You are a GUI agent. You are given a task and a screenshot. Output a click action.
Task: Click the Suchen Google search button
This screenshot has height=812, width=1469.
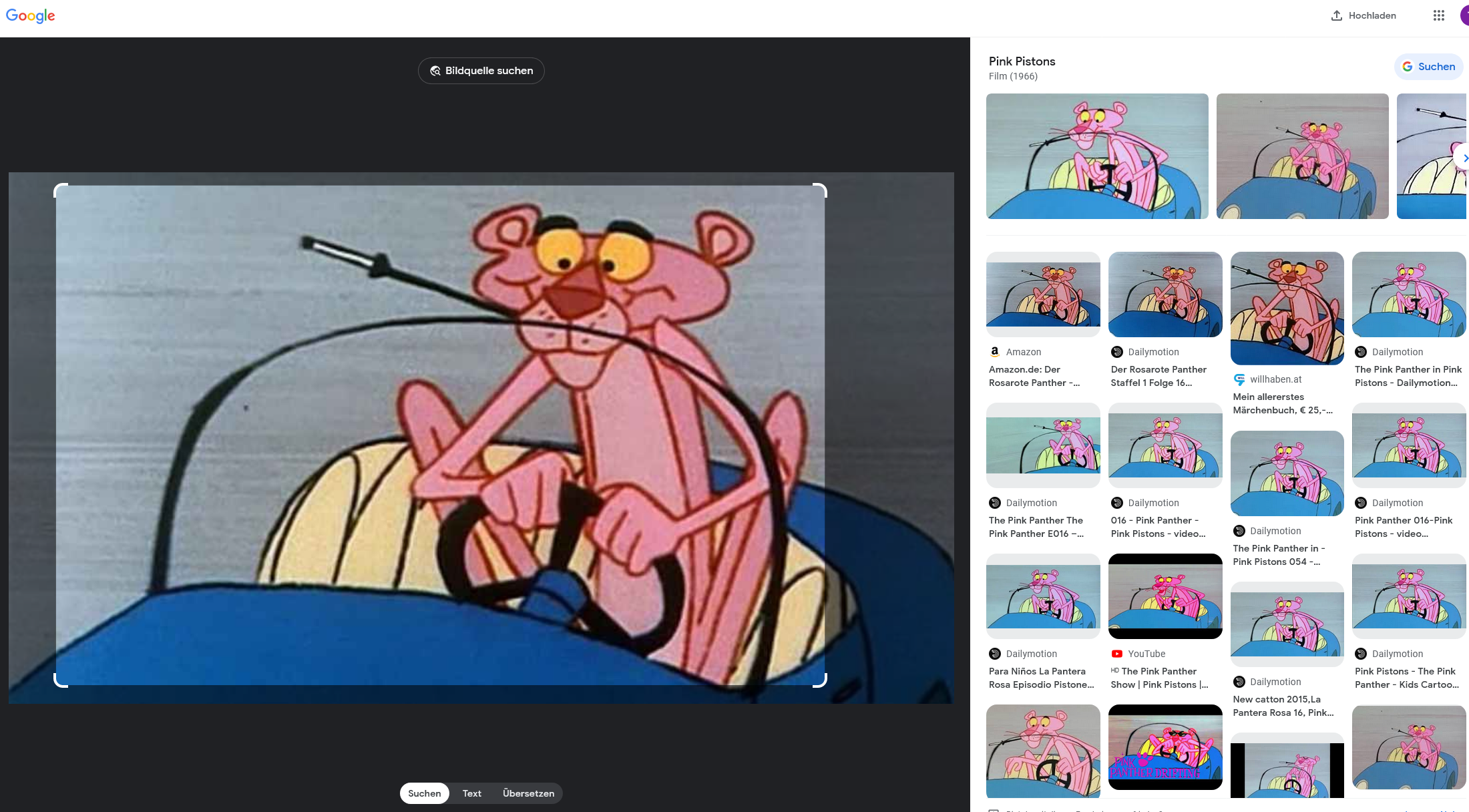coord(1429,67)
